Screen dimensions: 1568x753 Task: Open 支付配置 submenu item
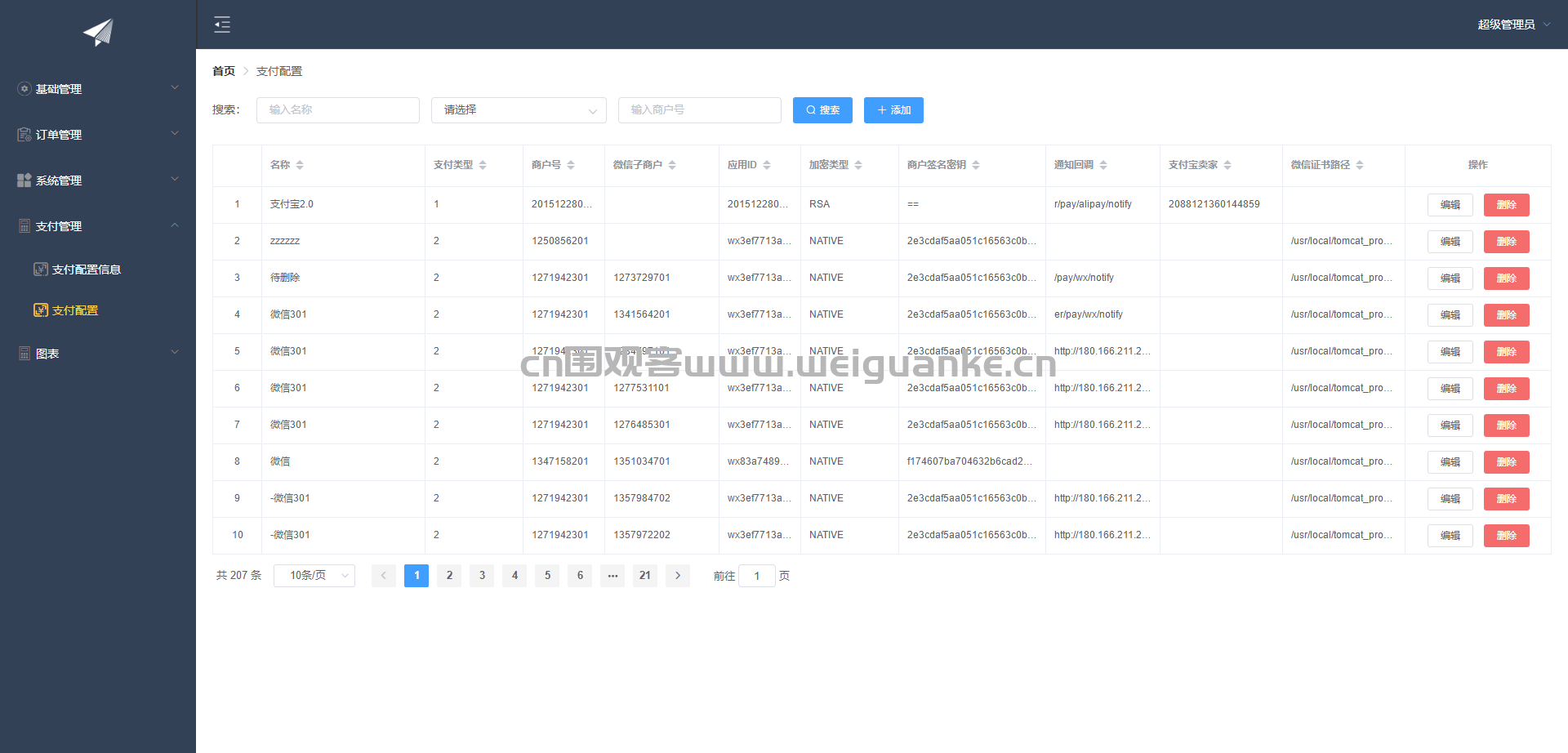click(75, 310)
